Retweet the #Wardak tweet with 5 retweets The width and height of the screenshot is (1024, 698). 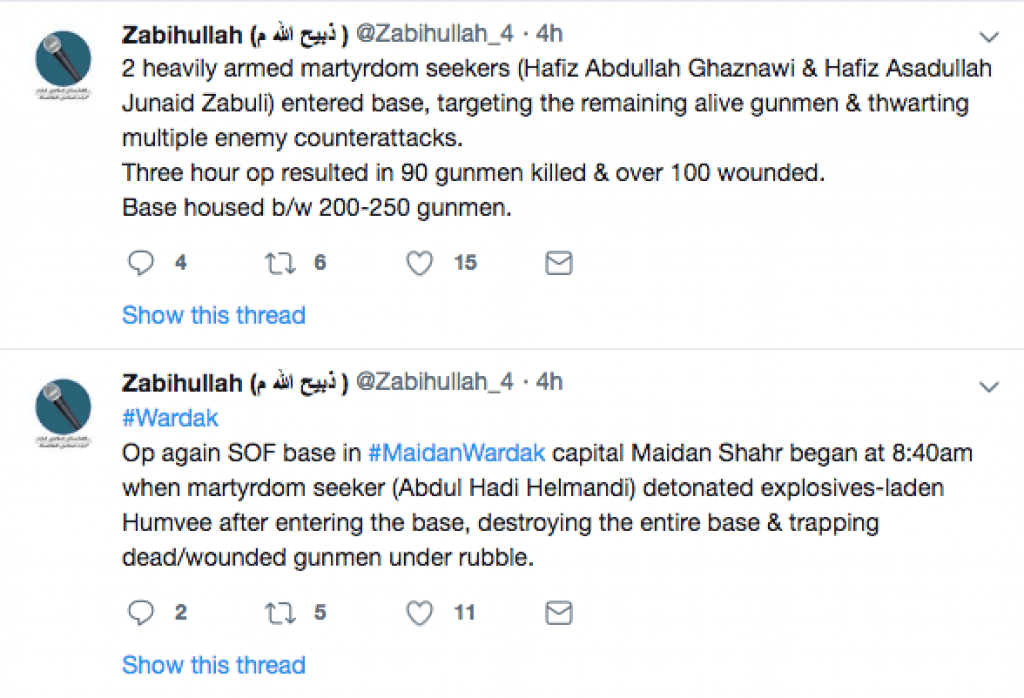pos(280,613)
